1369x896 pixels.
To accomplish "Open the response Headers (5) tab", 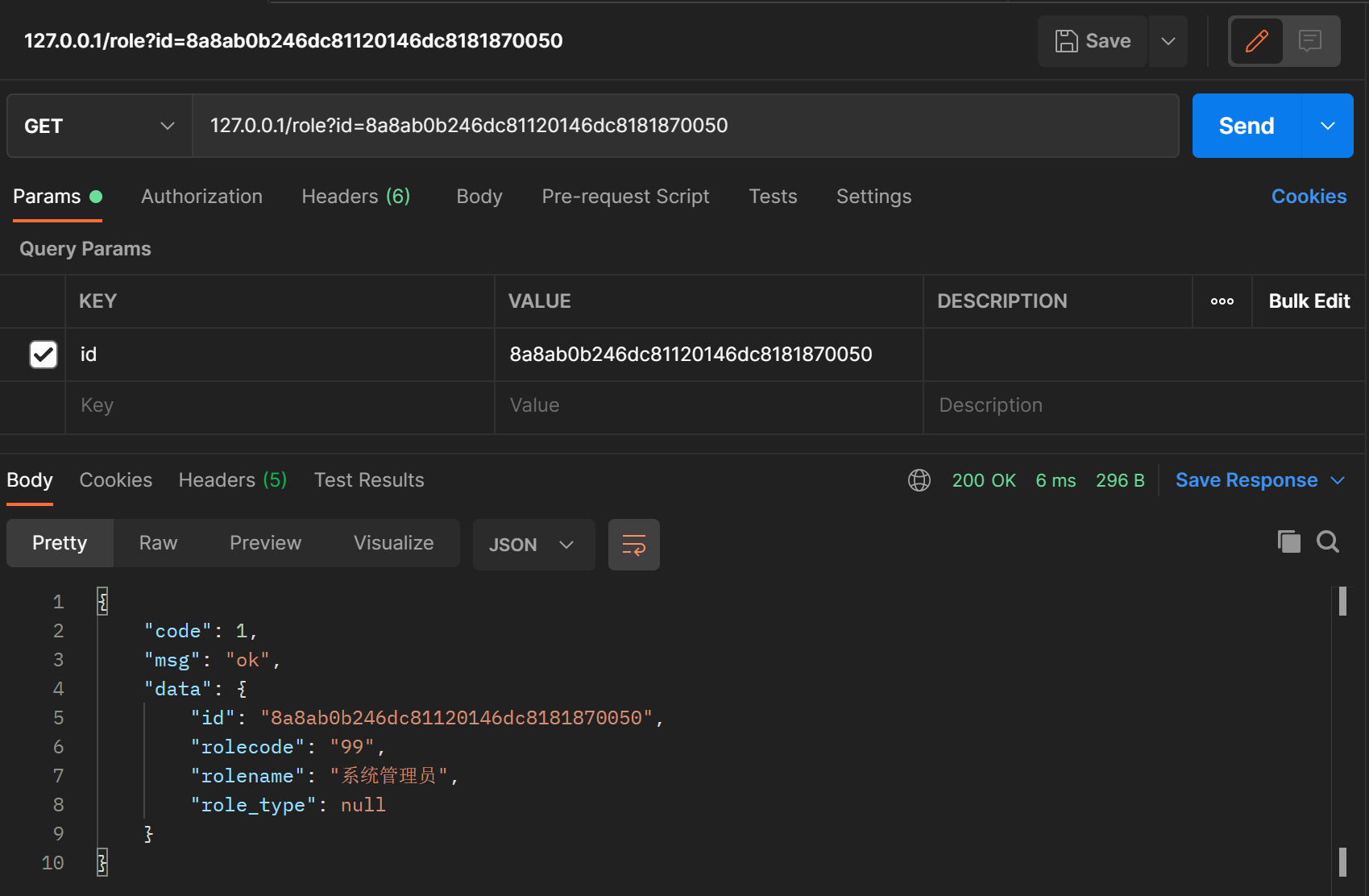I will point(233,480).
